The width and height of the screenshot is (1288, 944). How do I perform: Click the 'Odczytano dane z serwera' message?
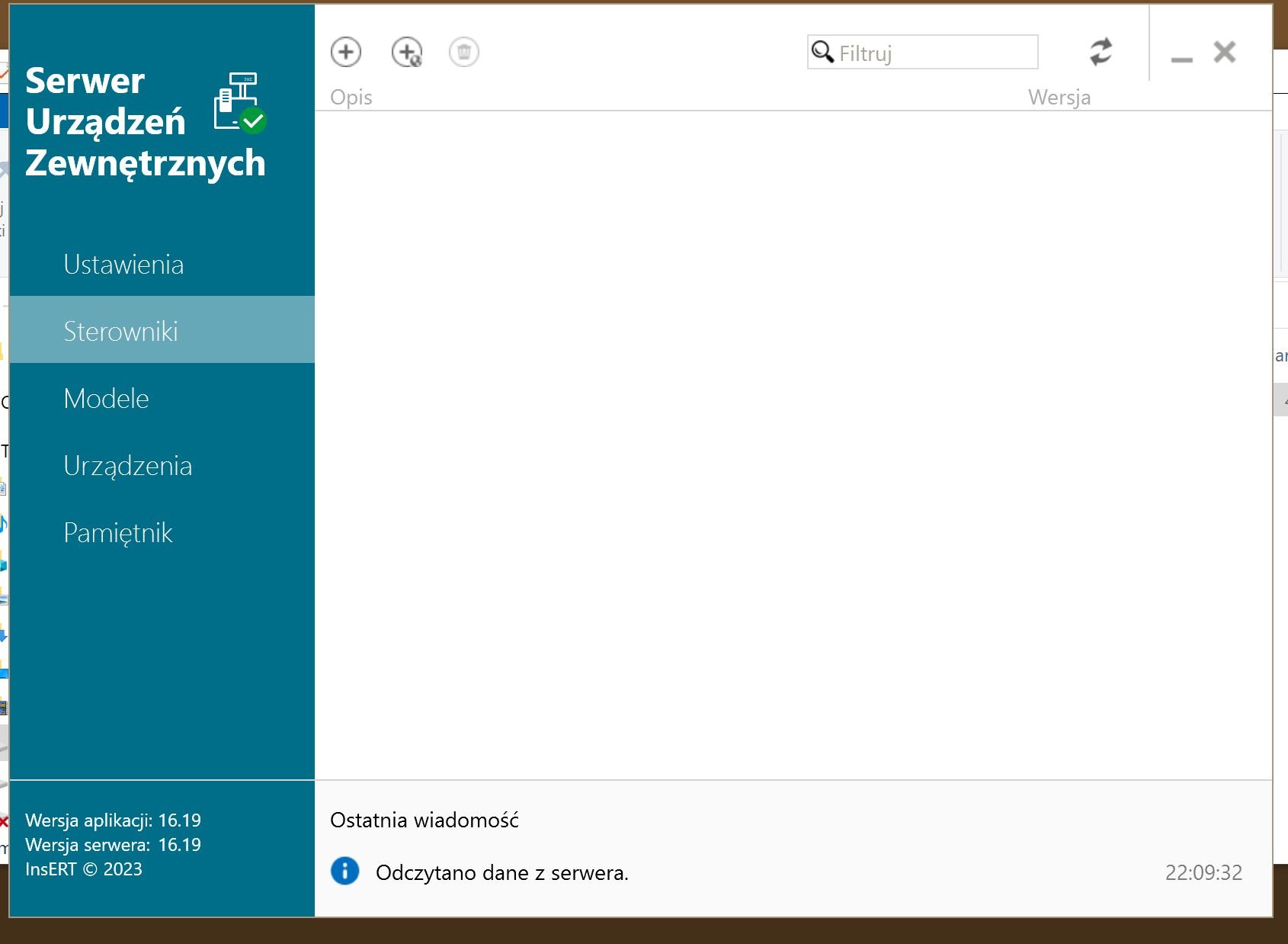502,872
